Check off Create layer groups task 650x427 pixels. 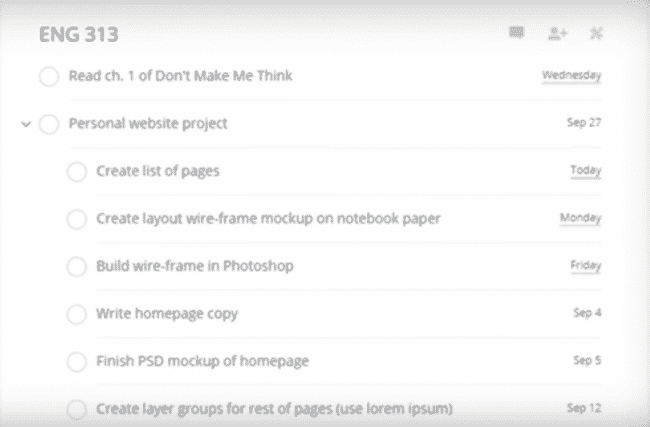(x=77, y=409)
